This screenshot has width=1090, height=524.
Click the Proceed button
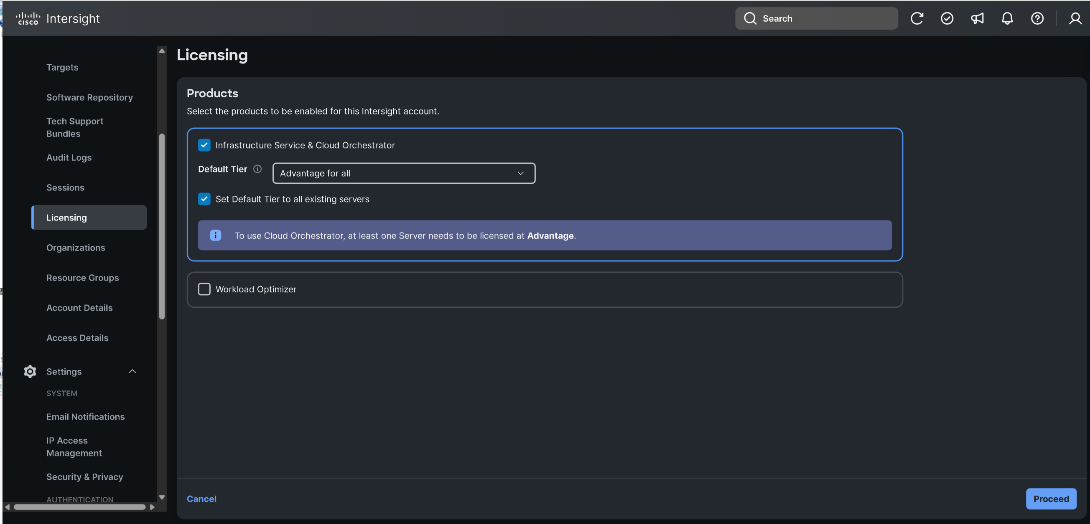pos(1051,499)
